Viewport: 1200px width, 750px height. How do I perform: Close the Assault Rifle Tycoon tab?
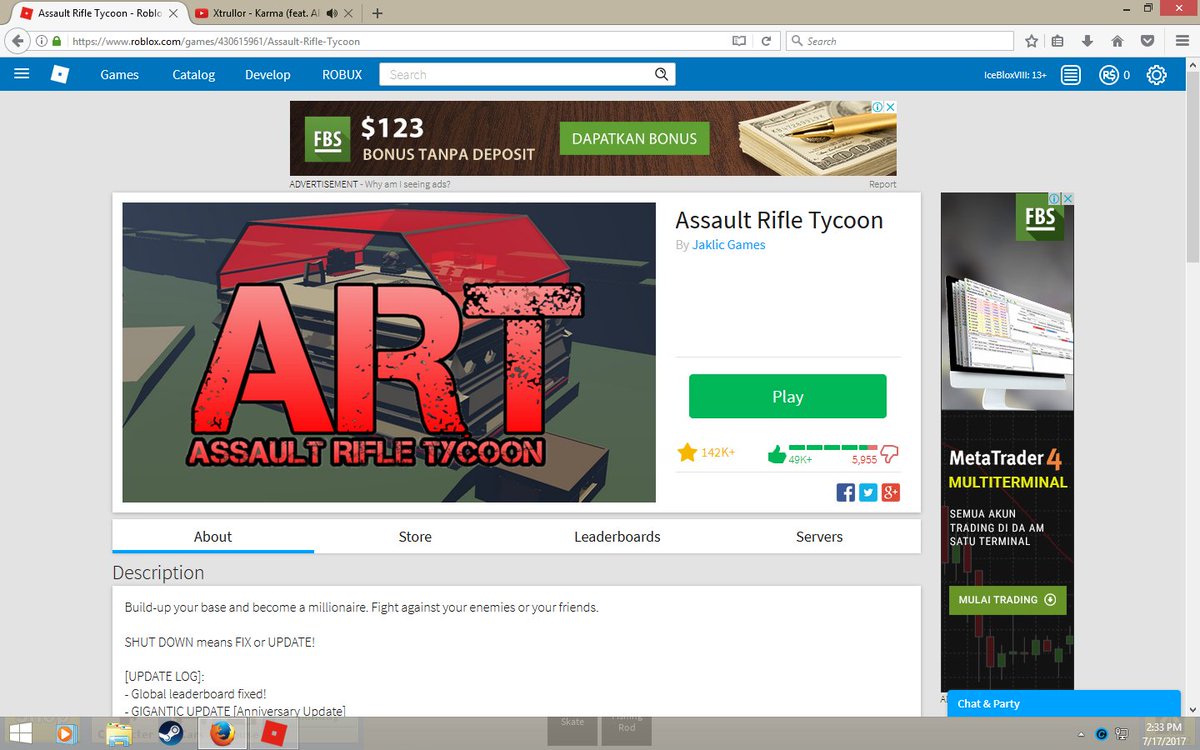click(172, 13)
